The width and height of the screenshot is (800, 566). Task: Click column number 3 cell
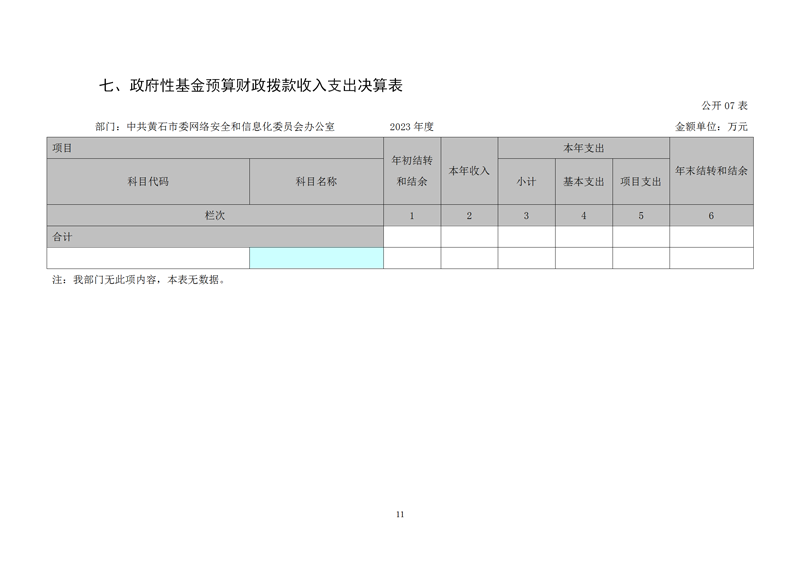(x=527, y=215)
